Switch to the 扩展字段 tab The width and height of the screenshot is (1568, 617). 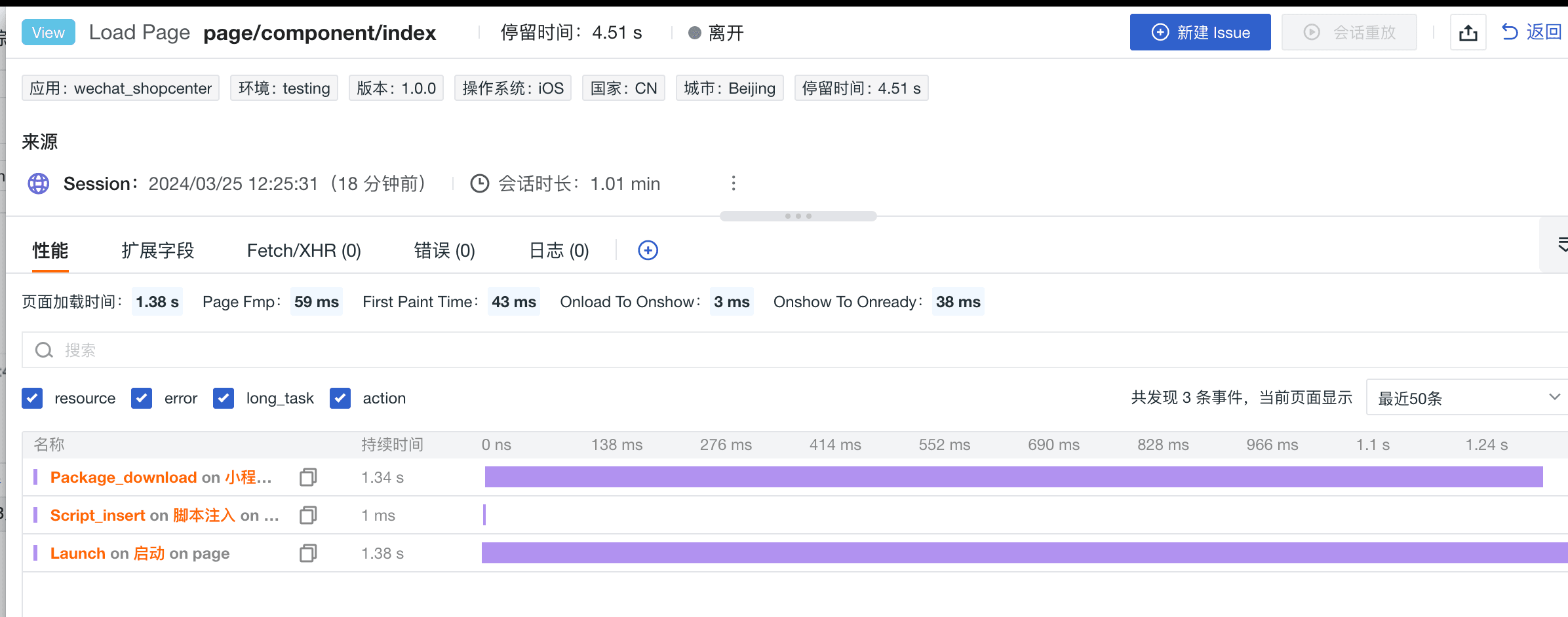coord(158,251)
